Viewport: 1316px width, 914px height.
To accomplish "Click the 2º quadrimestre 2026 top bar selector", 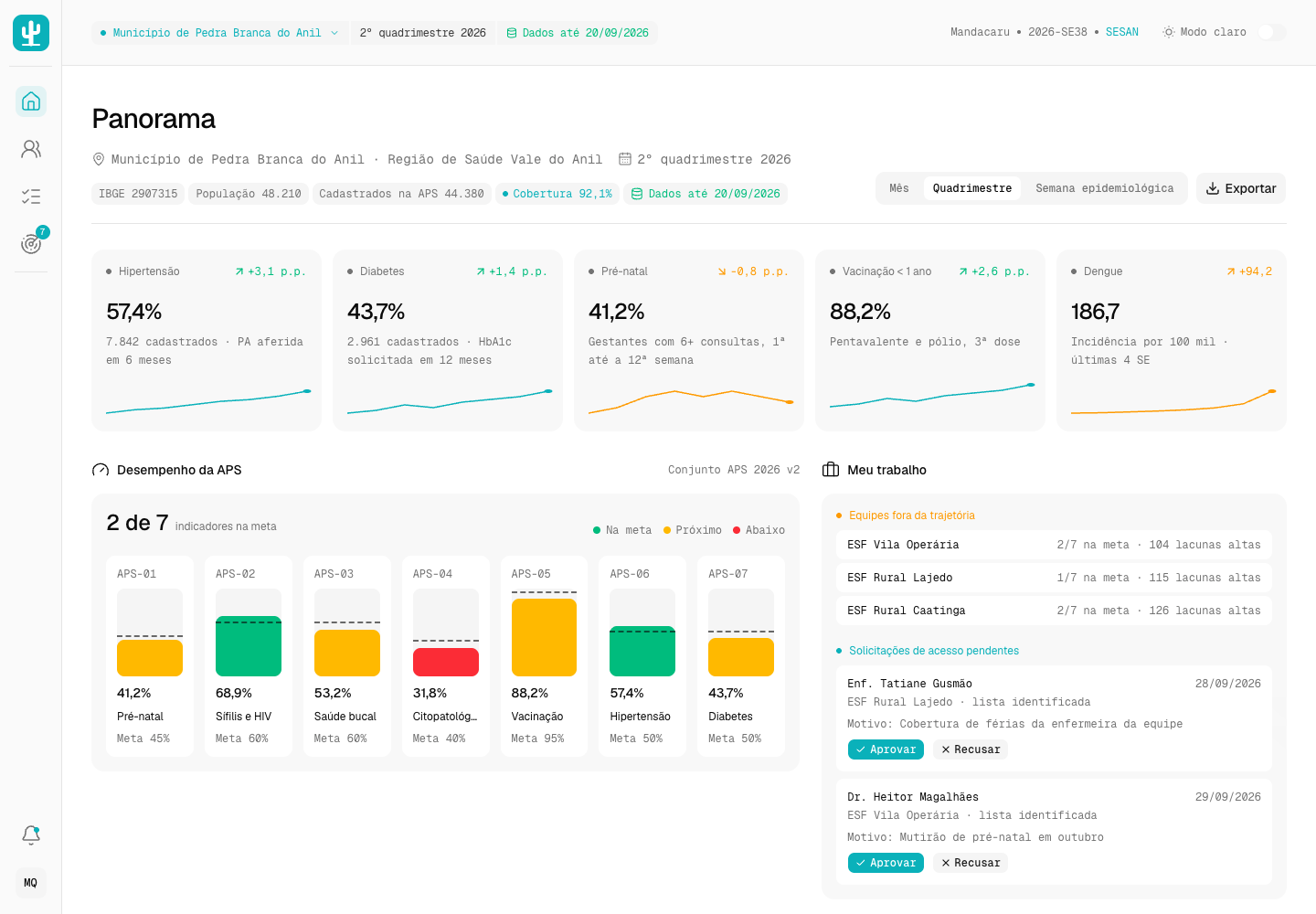I will pyautogui.click(x=423, y=33).
